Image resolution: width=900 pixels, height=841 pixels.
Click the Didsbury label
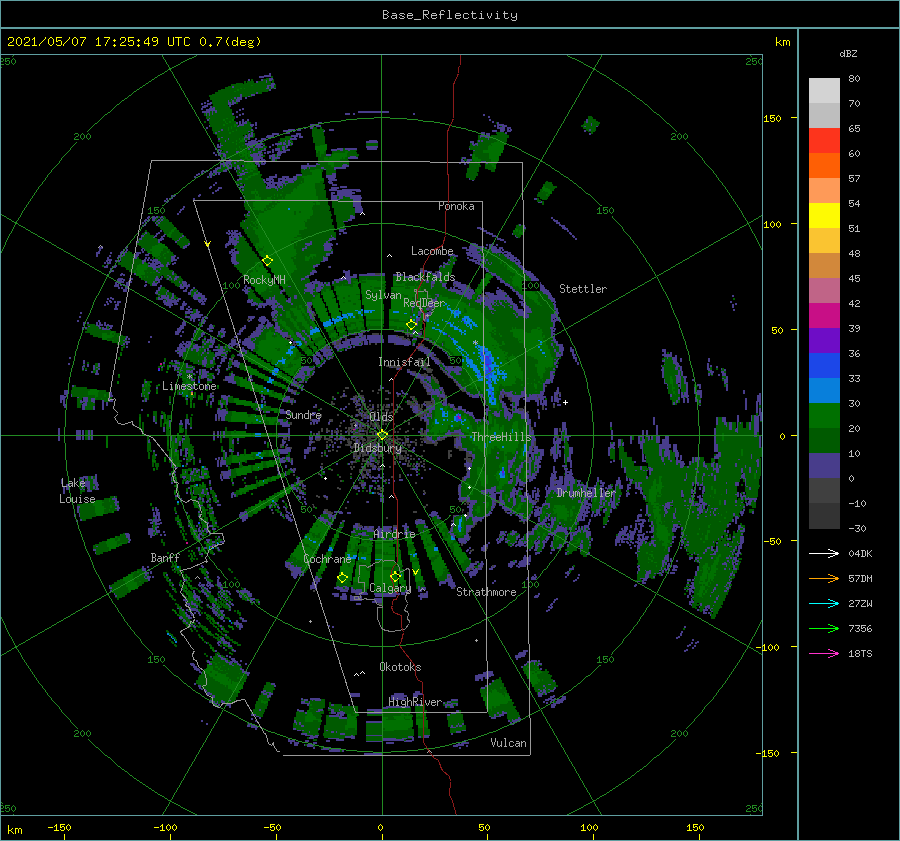(378, 448)
